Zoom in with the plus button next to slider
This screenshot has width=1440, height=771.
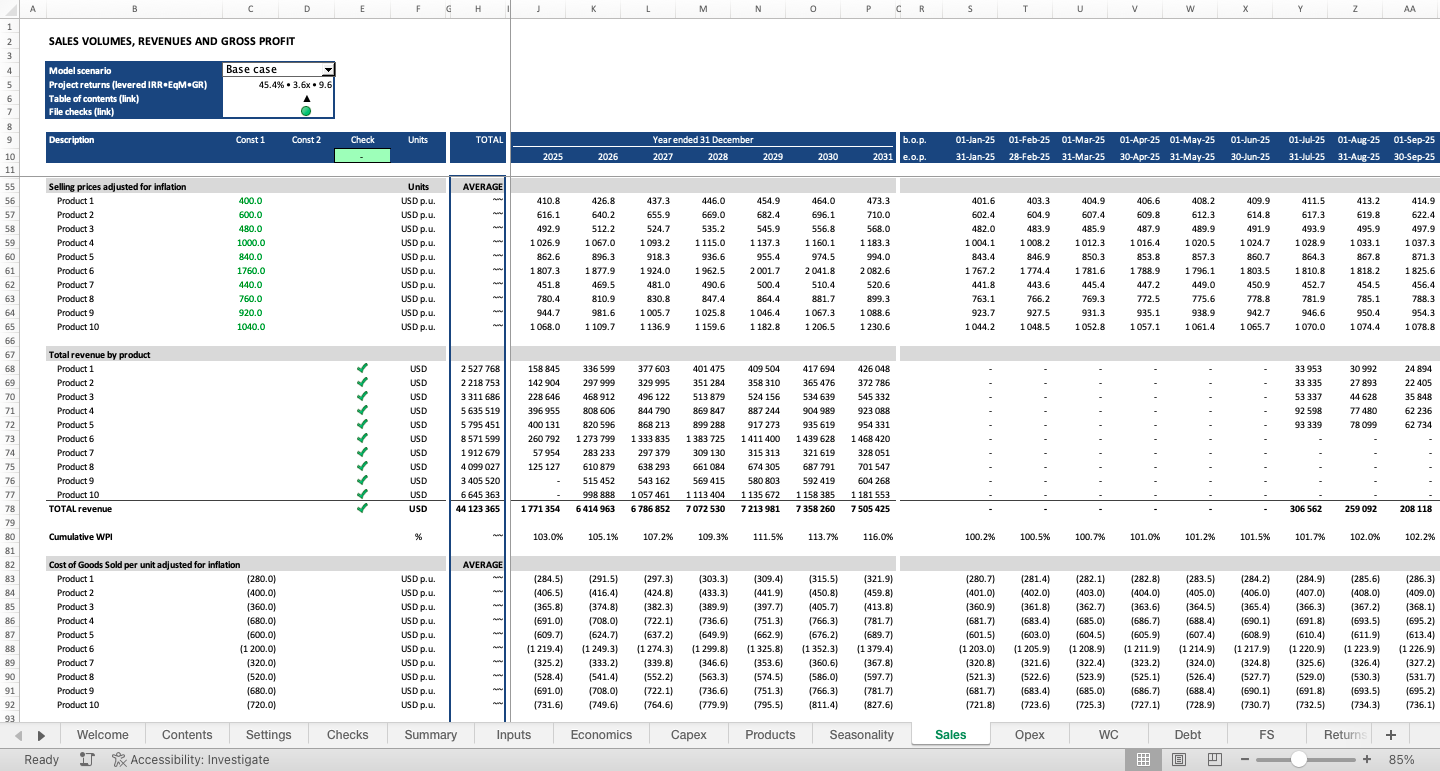tap(1367, 760)
